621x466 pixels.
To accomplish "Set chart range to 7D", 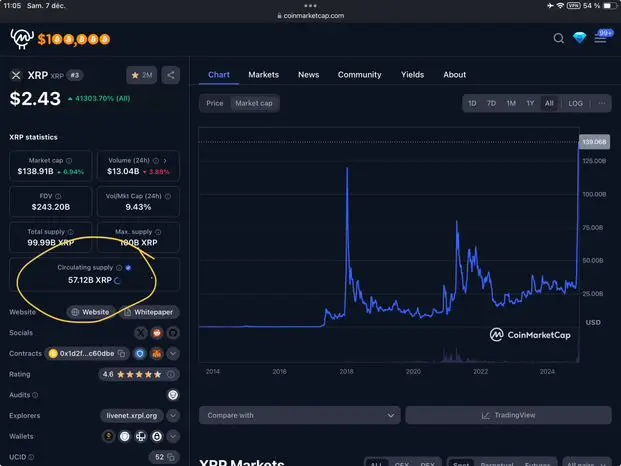I will coord(491,103).
